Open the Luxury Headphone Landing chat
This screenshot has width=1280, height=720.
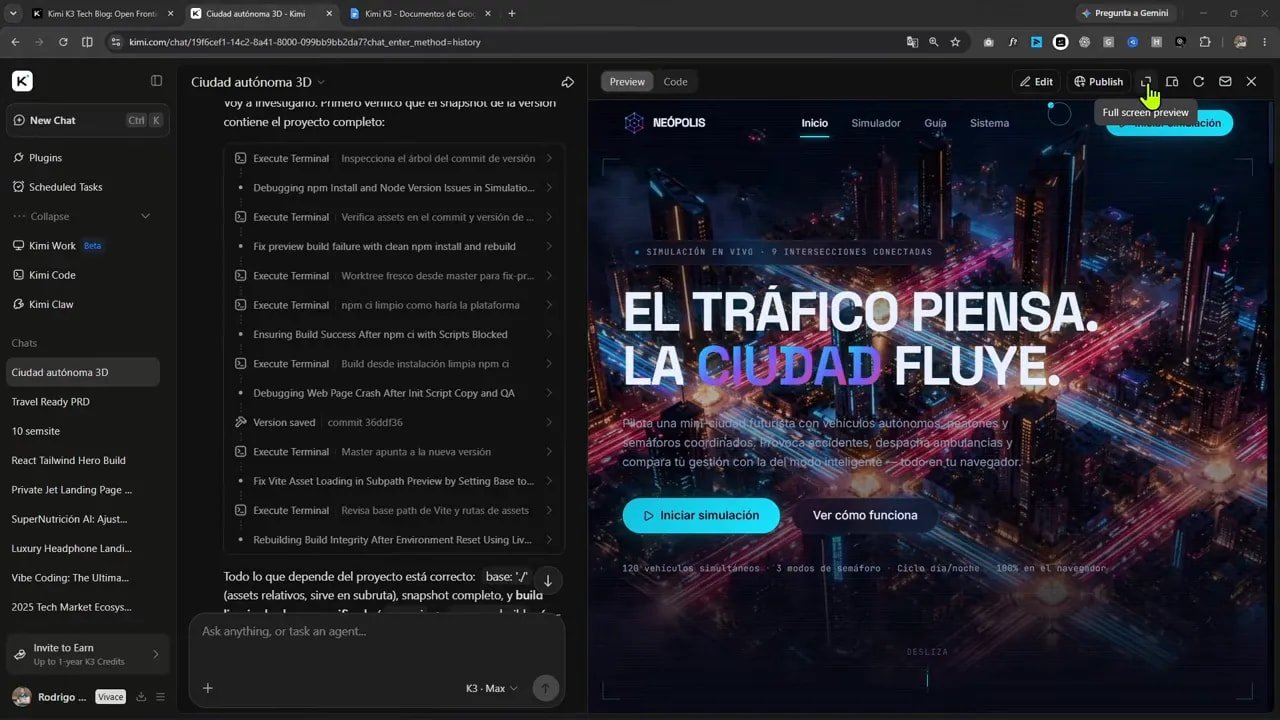(x=82, y=548)
